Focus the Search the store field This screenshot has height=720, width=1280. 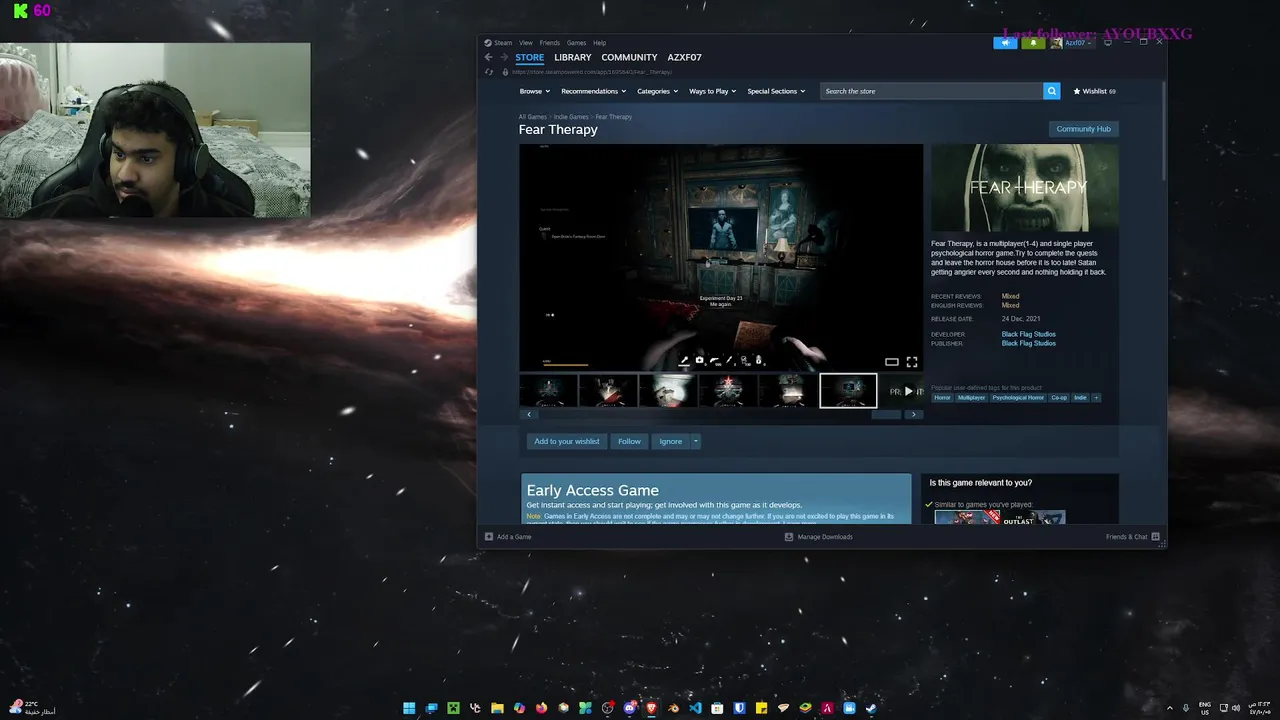(932, 91)
